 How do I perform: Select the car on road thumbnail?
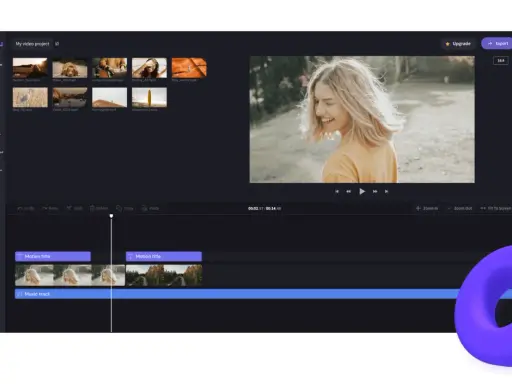(x=70, y=97)
